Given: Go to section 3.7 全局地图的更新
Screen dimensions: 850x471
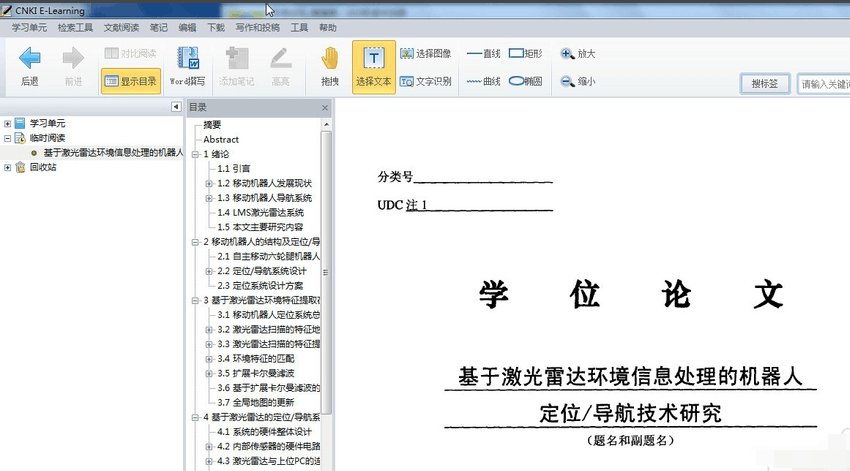Looking at the screenshot, I should [255, 403].
